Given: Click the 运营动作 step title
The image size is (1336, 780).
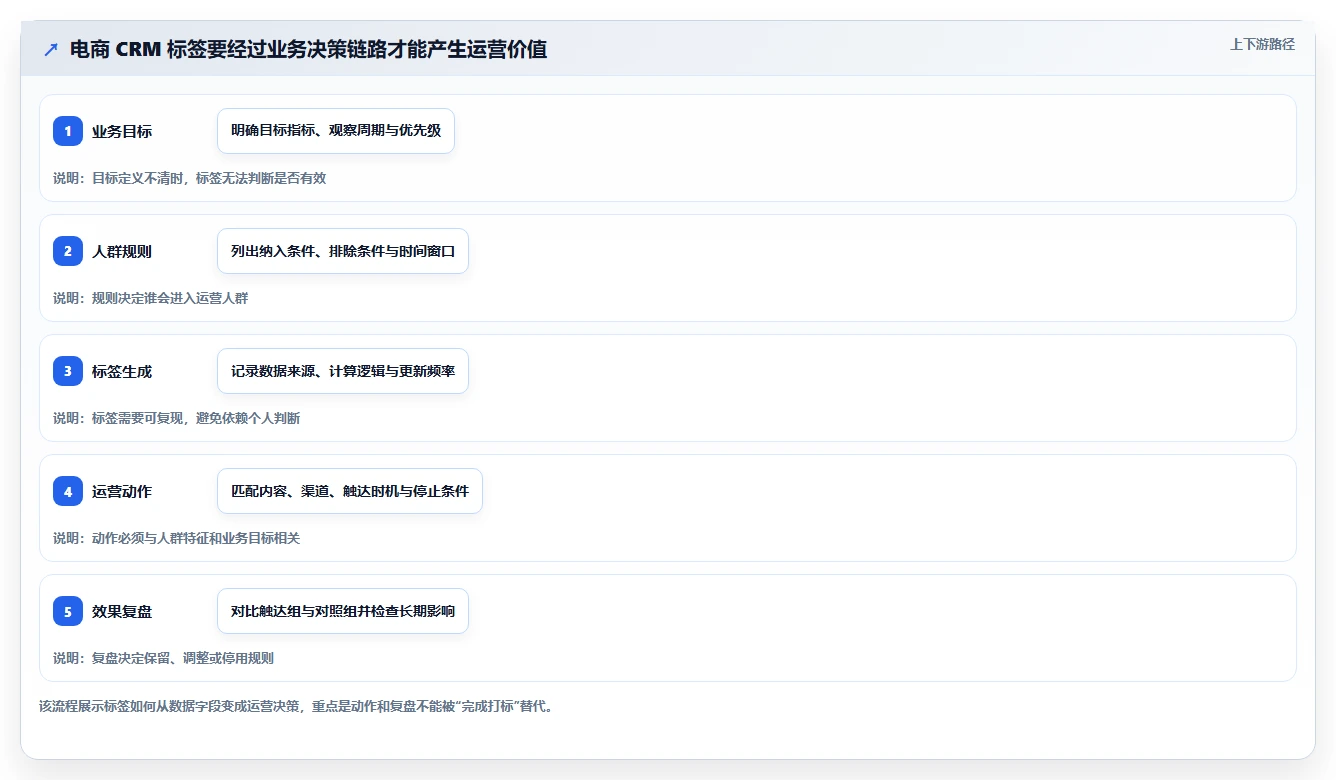Looking at the screenshot, I should (122, 491).
